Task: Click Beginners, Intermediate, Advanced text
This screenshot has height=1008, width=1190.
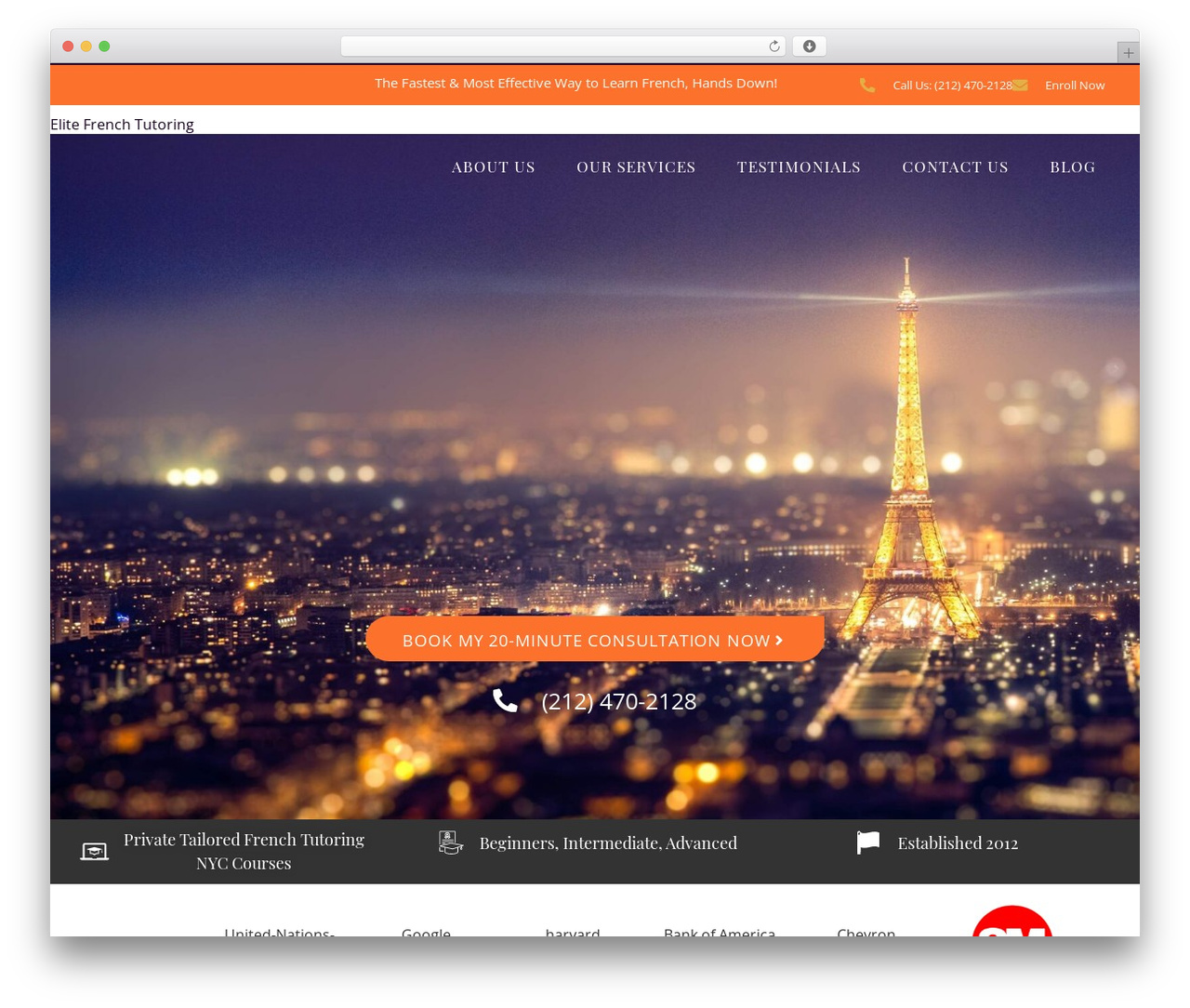Action: pyautogui.click(x=608, y=842)
